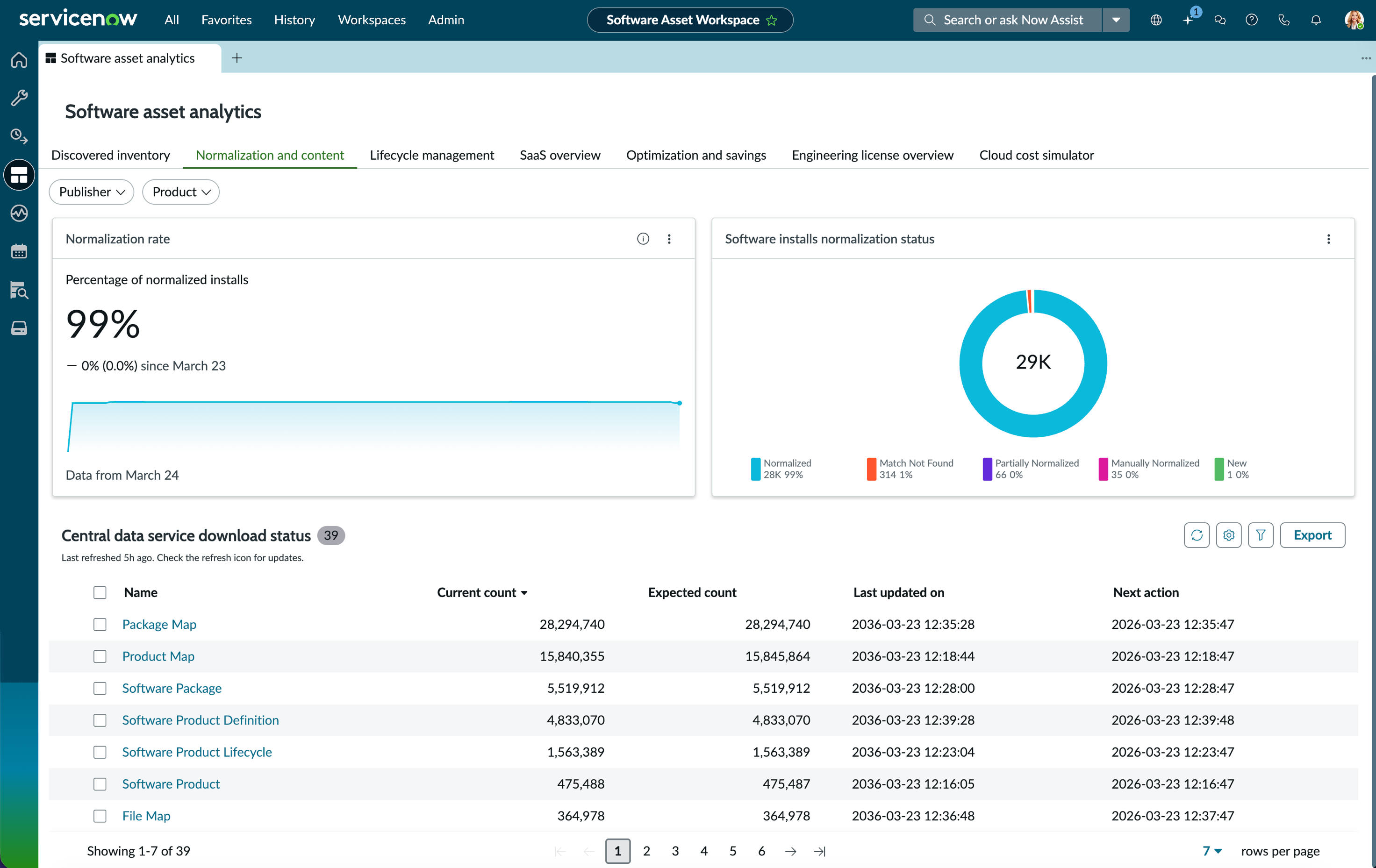Open the File Map link

[x=146, y=816]
